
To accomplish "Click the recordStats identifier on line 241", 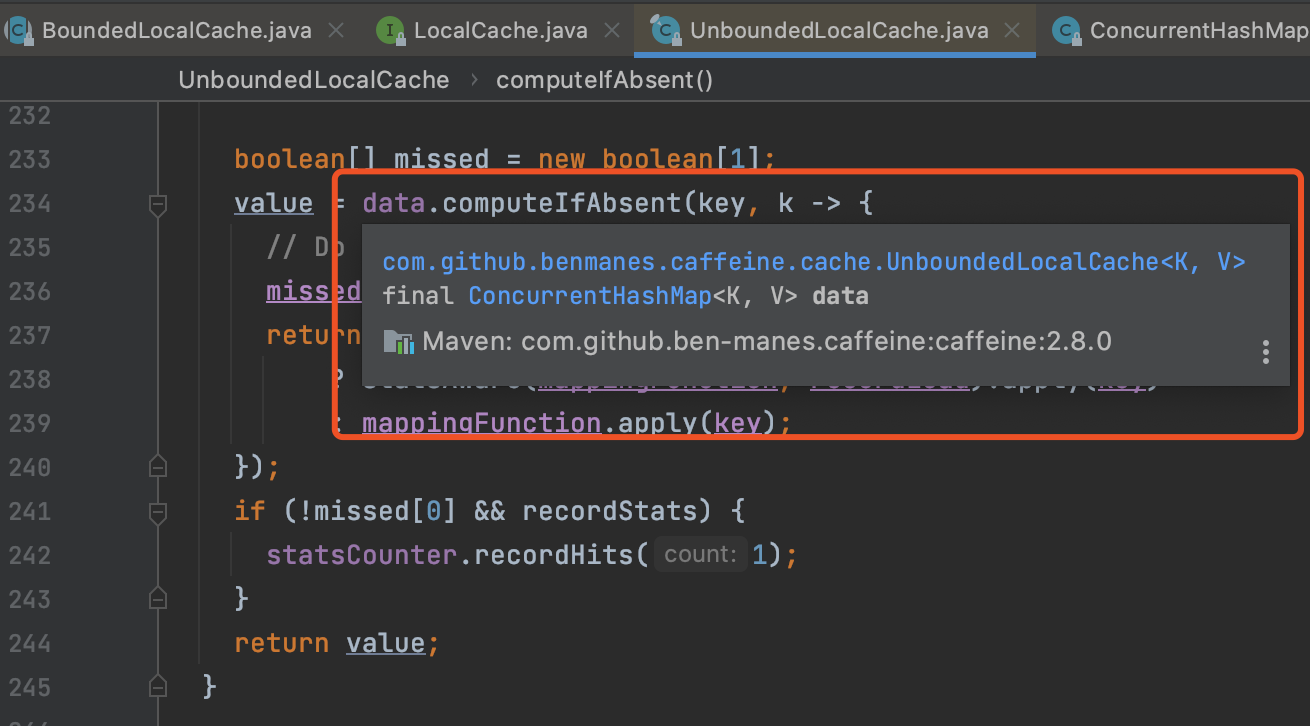I will (x=610, y=512).
